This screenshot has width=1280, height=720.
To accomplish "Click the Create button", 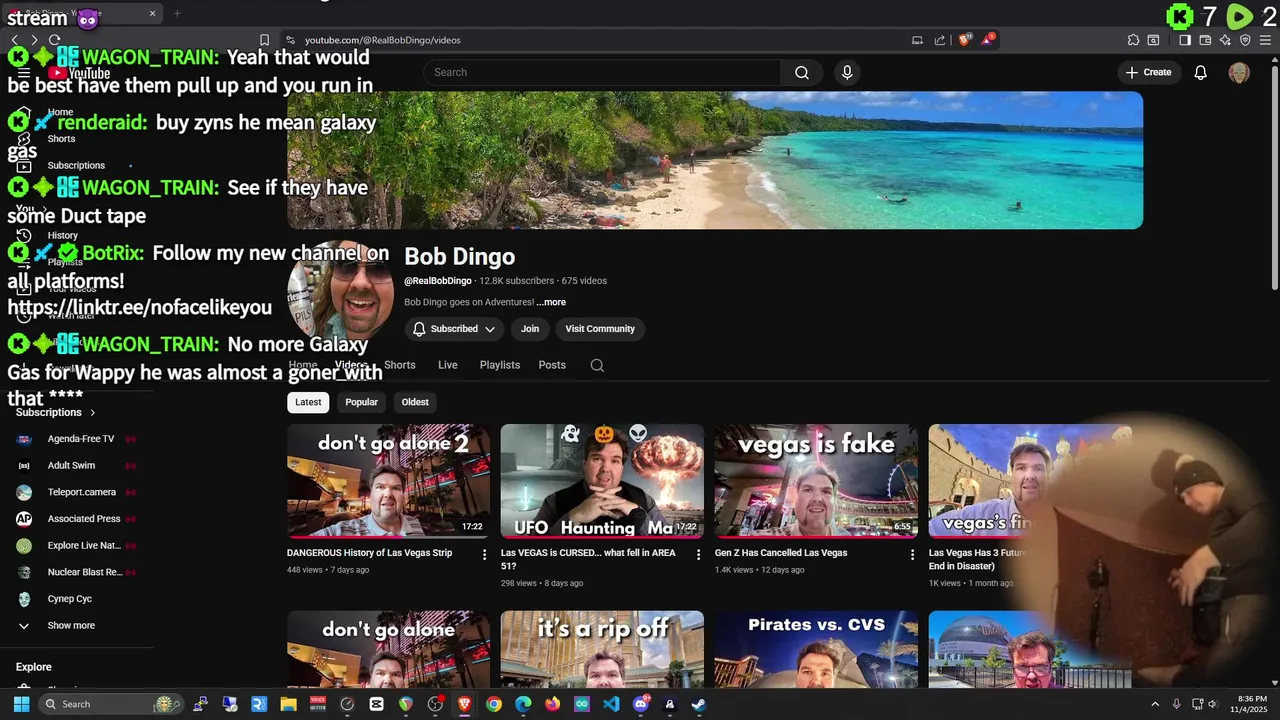I will click(1148, 72).
